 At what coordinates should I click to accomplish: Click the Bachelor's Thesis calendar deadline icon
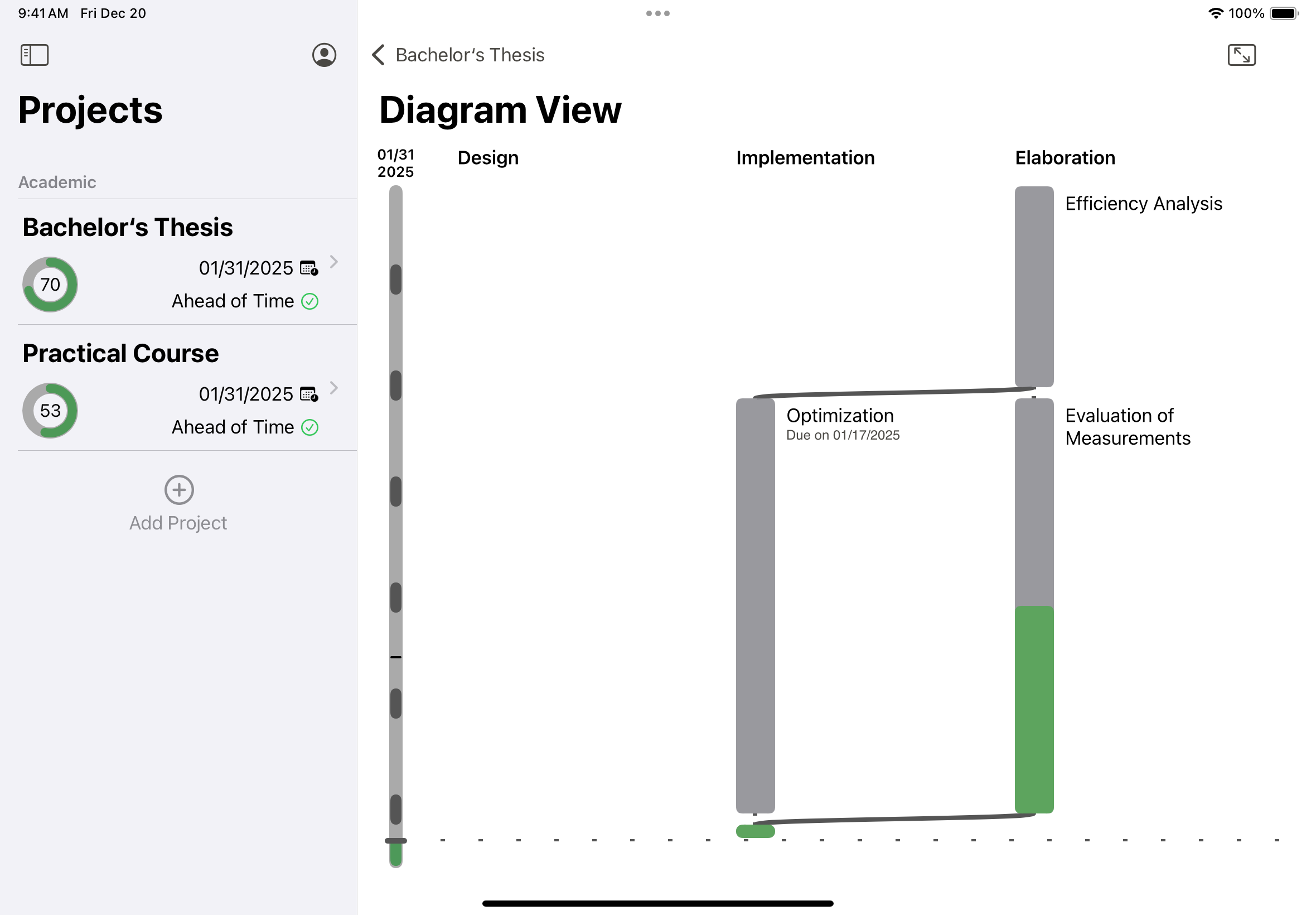point(309,268)
